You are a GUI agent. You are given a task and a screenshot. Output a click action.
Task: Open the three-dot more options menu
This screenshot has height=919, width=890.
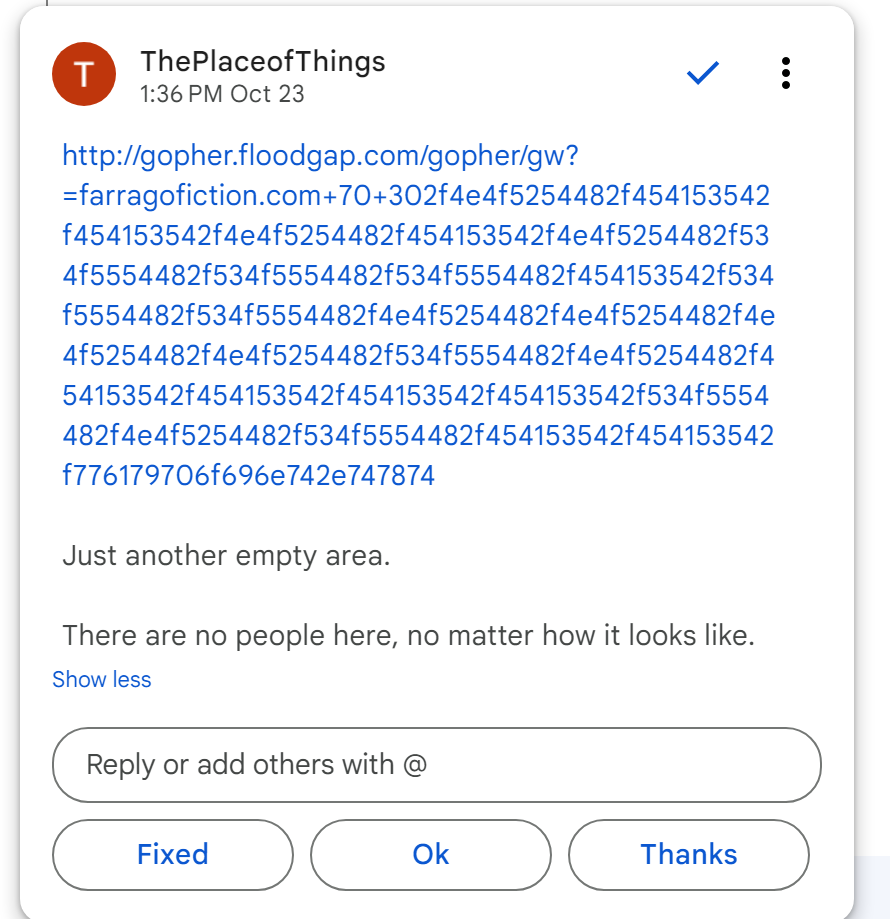click(x=786, y=73)
